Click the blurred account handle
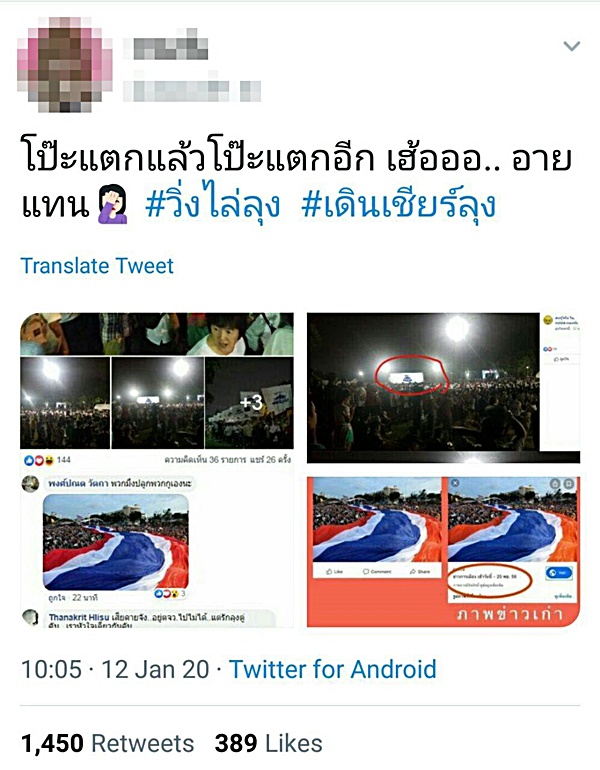This screenshot has width=600, height=770. [192, 88]
